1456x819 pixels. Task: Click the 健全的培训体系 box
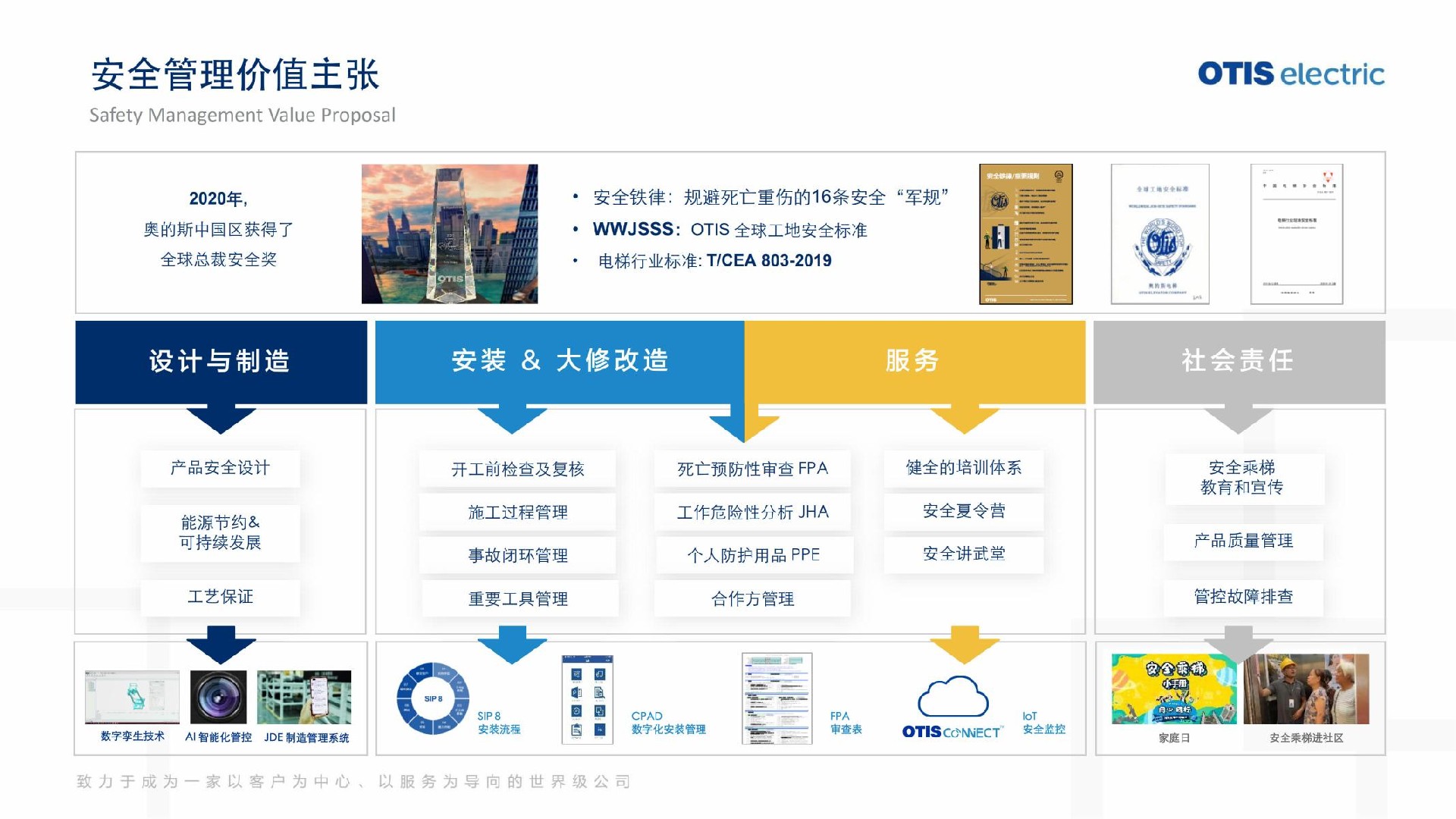tap(964, 468)
